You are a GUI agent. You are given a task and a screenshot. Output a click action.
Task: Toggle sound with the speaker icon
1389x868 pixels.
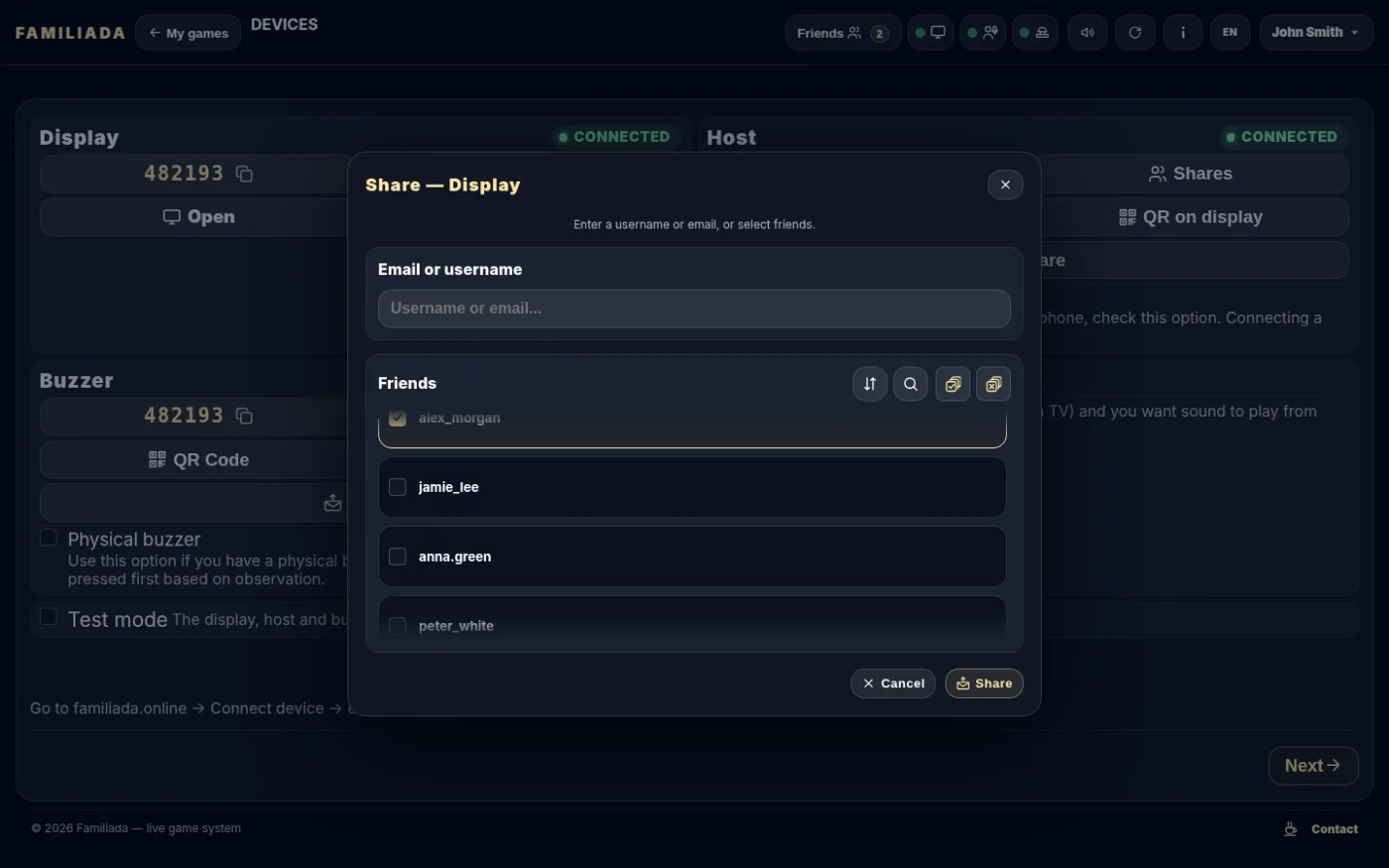[1087, 33]
